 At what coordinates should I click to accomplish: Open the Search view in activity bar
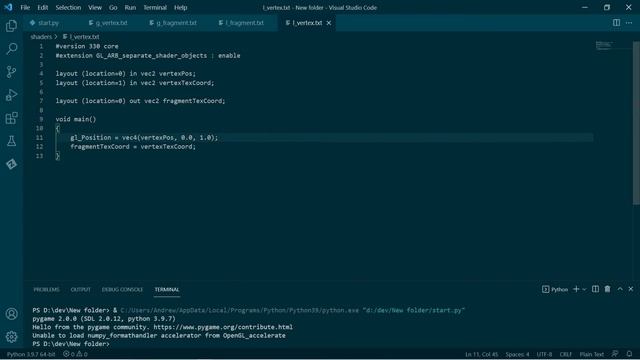click(11, 49)
